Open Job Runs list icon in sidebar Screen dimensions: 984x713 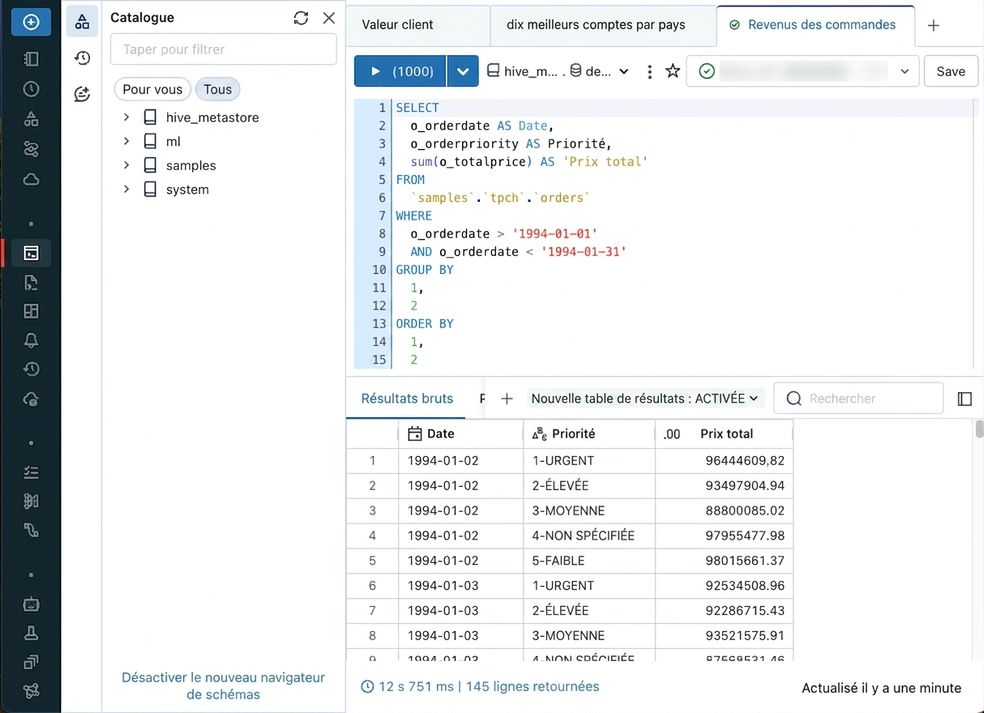[31, 472]
